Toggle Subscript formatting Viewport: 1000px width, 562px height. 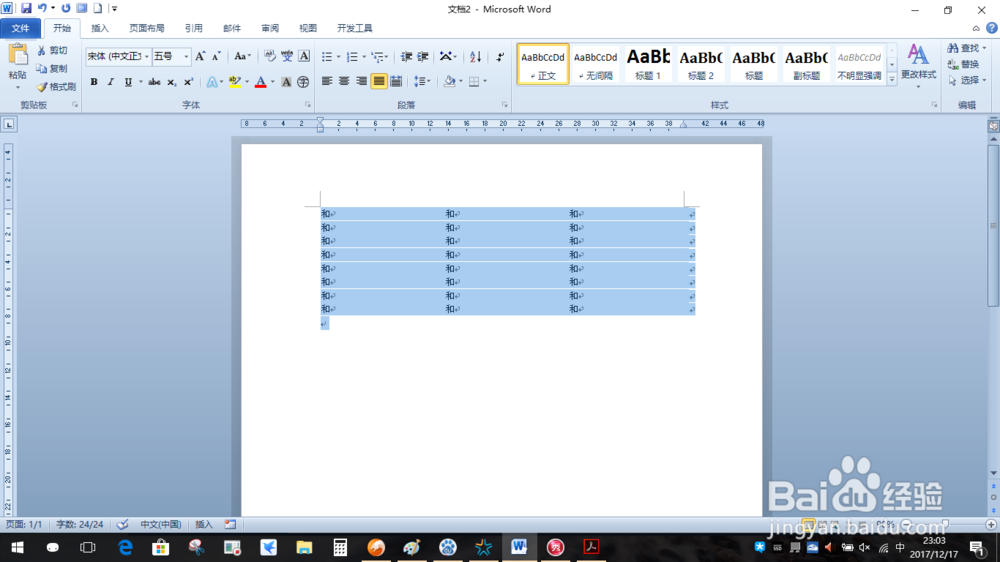click(x=171, y=82)
